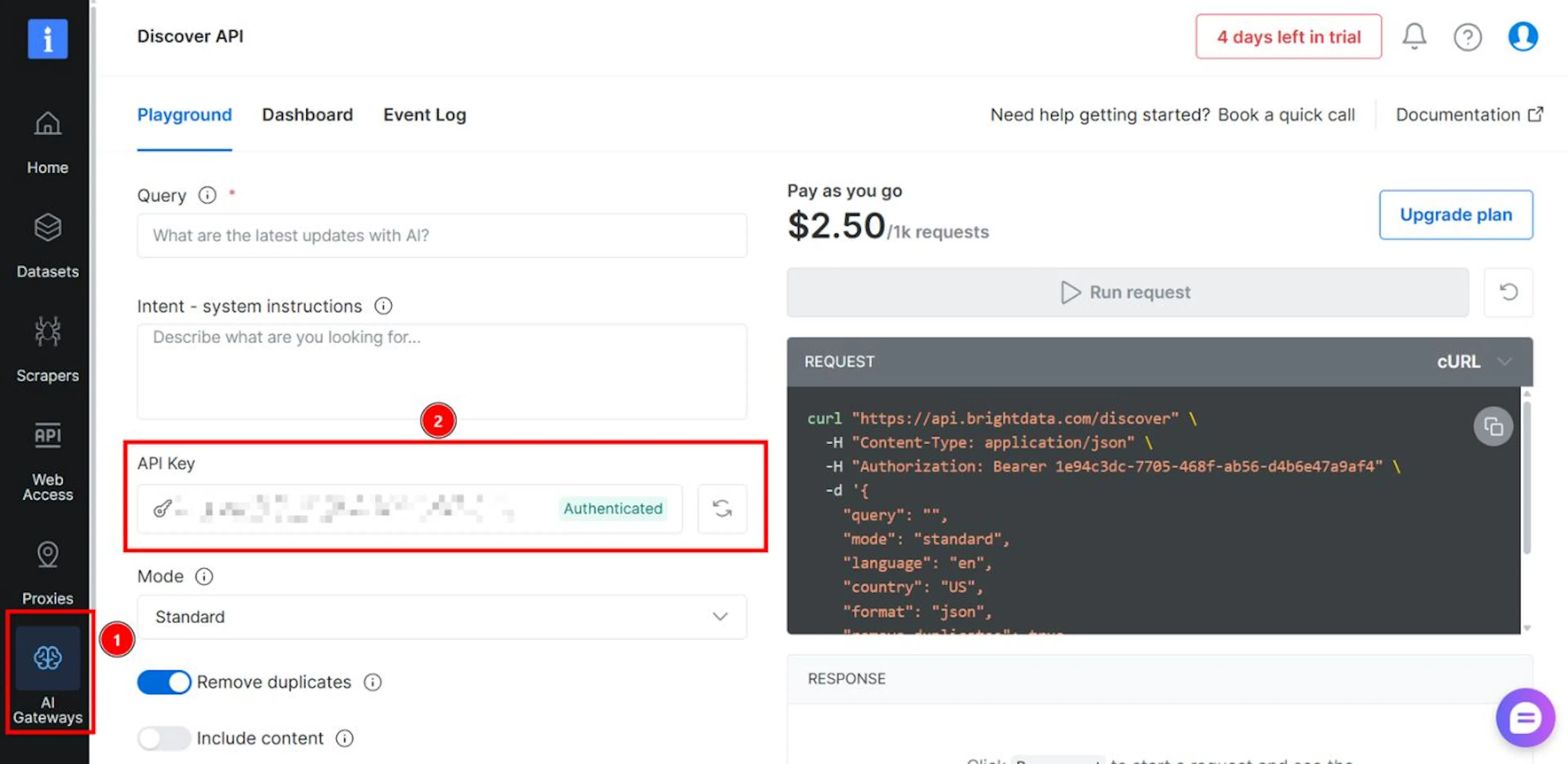Open the Web Access sidebar section
The width and height of the screenshot is (1568, 764).
[47, 461]
